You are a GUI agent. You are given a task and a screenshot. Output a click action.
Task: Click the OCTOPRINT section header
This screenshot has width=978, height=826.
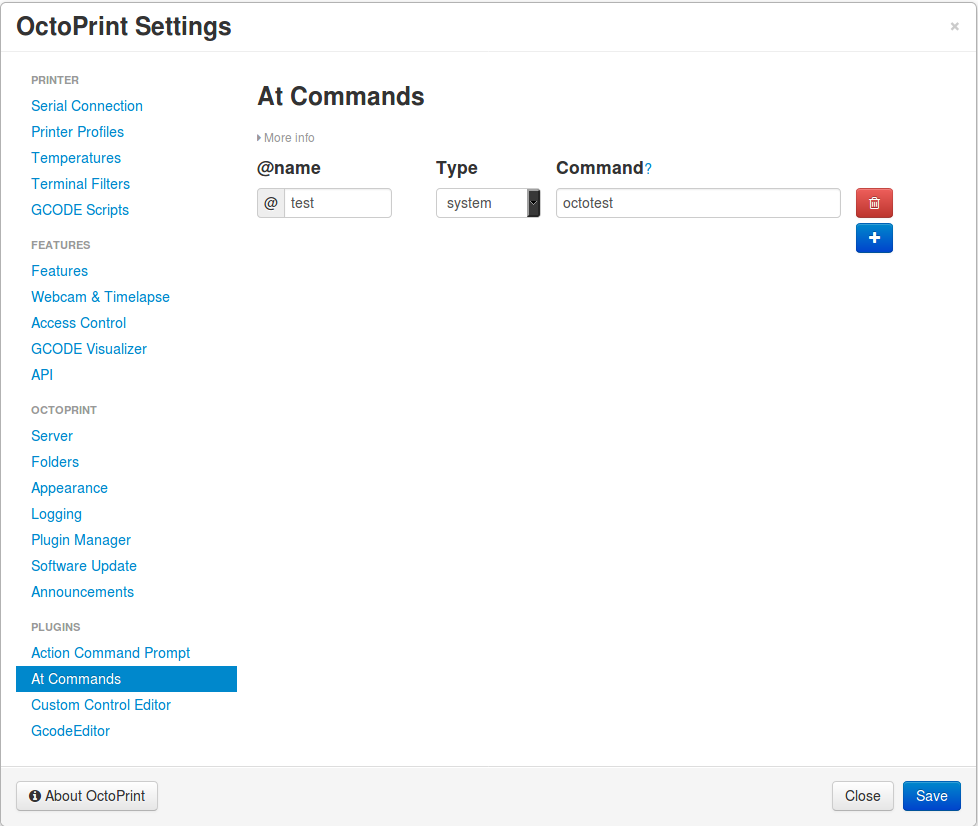[64, 410]
